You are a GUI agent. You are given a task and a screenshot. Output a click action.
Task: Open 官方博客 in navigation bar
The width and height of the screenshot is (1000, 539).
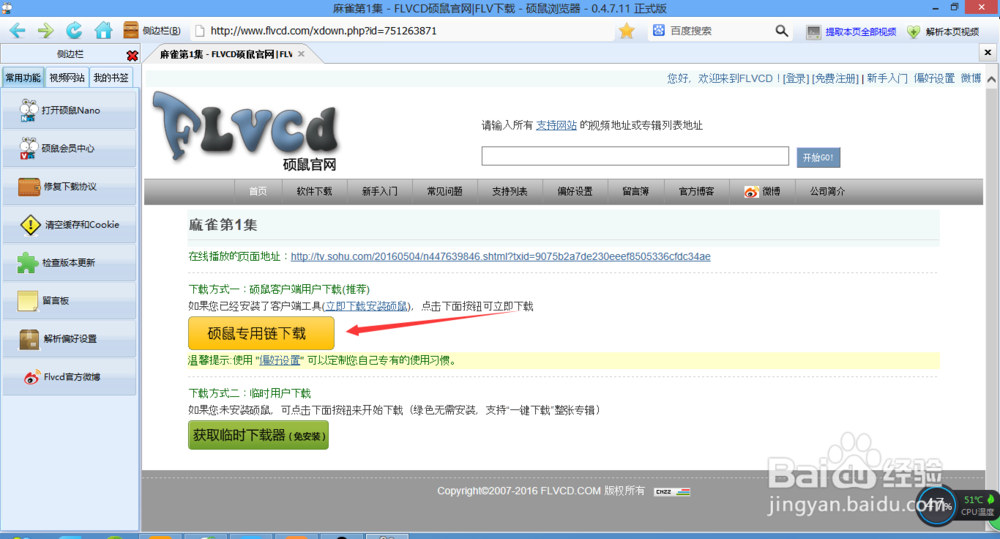click(x=696, y=191)
